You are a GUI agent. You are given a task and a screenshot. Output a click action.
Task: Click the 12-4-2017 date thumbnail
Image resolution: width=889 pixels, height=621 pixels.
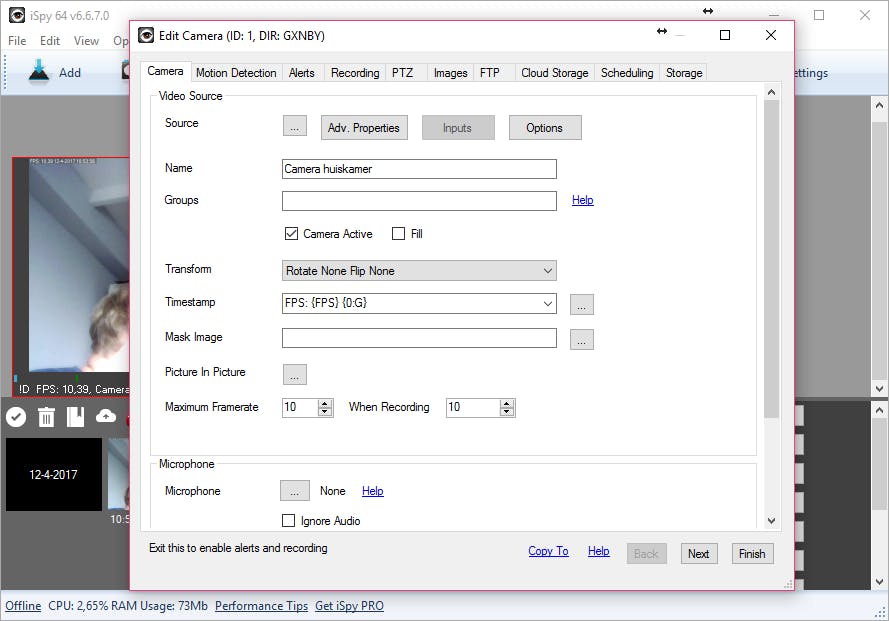[x=54, y=475]
